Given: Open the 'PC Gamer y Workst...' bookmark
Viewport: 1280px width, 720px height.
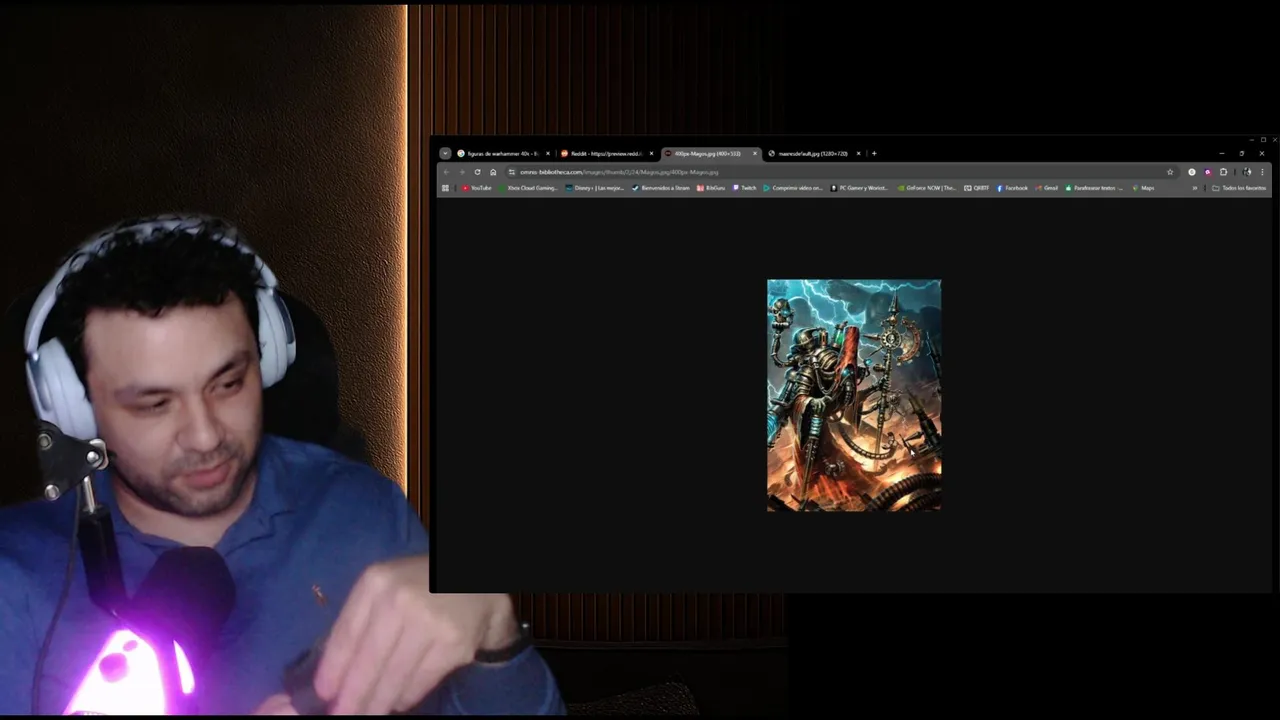Looking at the screenshot, I should [859, 188].
